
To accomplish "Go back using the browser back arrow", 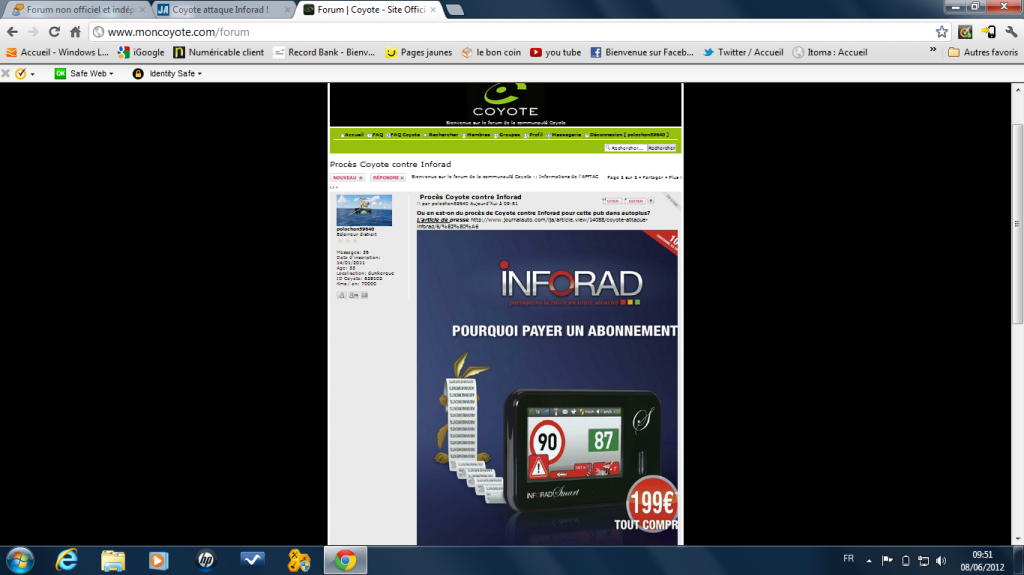I will (12, 32).
